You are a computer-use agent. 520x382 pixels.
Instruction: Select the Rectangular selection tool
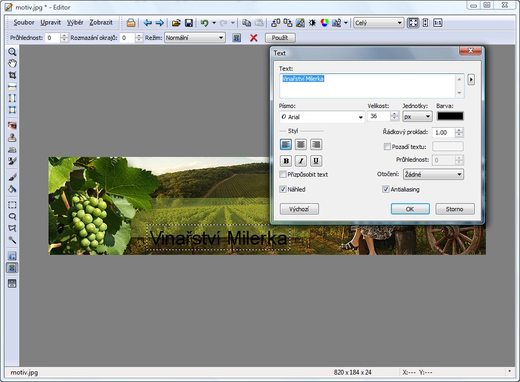(x=12, y=205)
